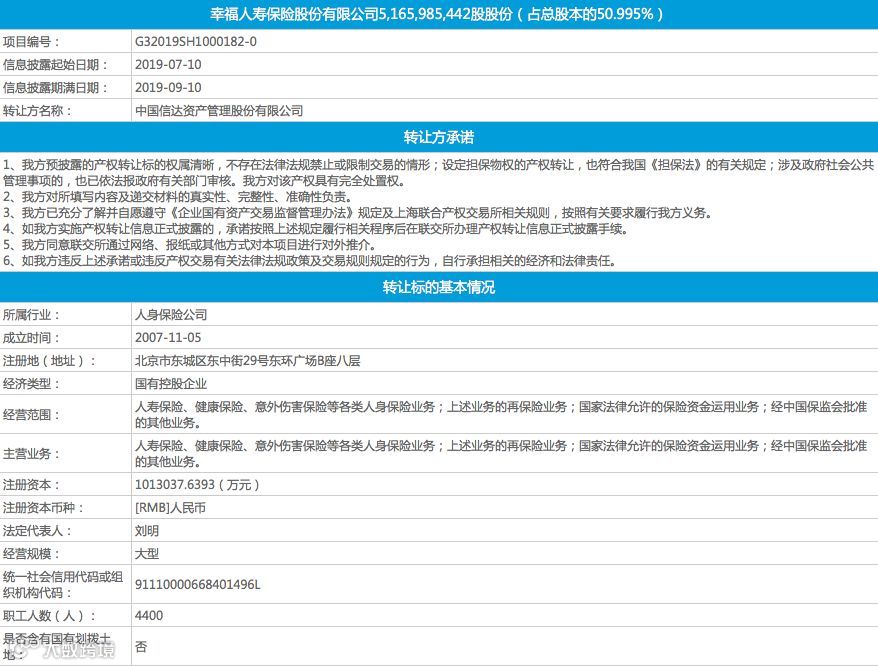The width and height of the screenshot is (878, 666).
Task: Click commitment item 4 about 正式披露手续
Action: tap(316, 229)
